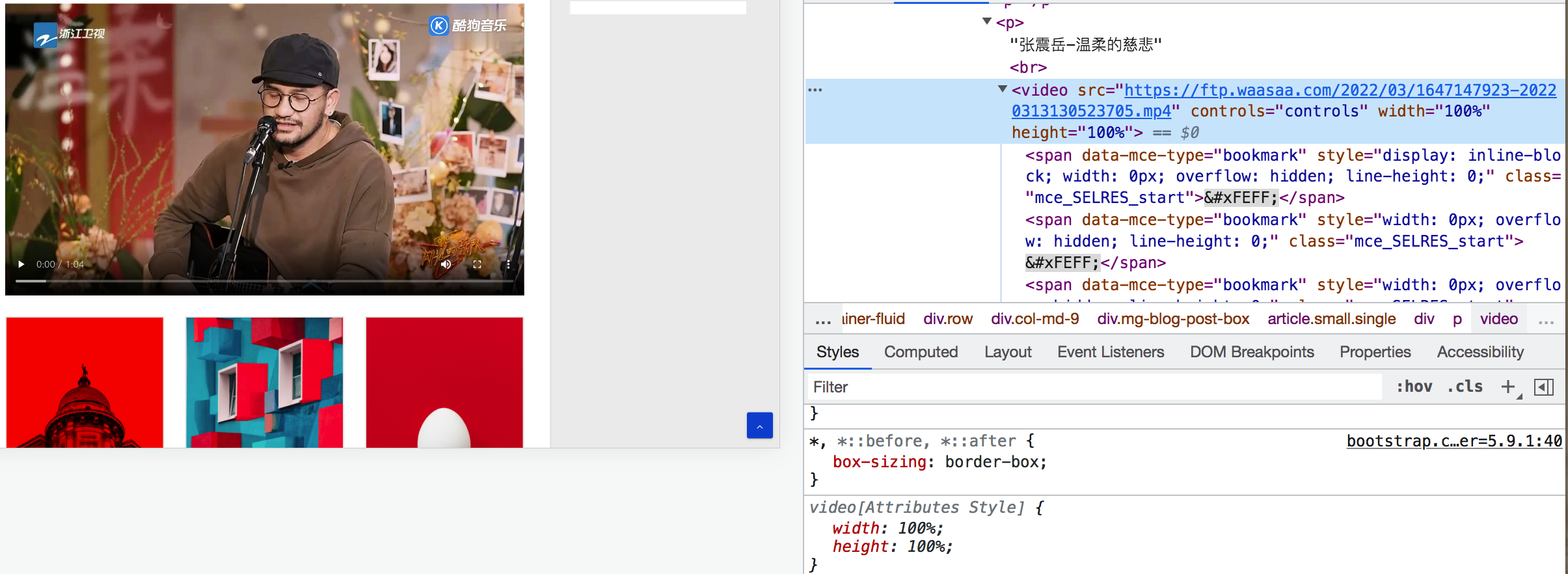
Task: Play the video with the play button
Action: coord(21,264)
